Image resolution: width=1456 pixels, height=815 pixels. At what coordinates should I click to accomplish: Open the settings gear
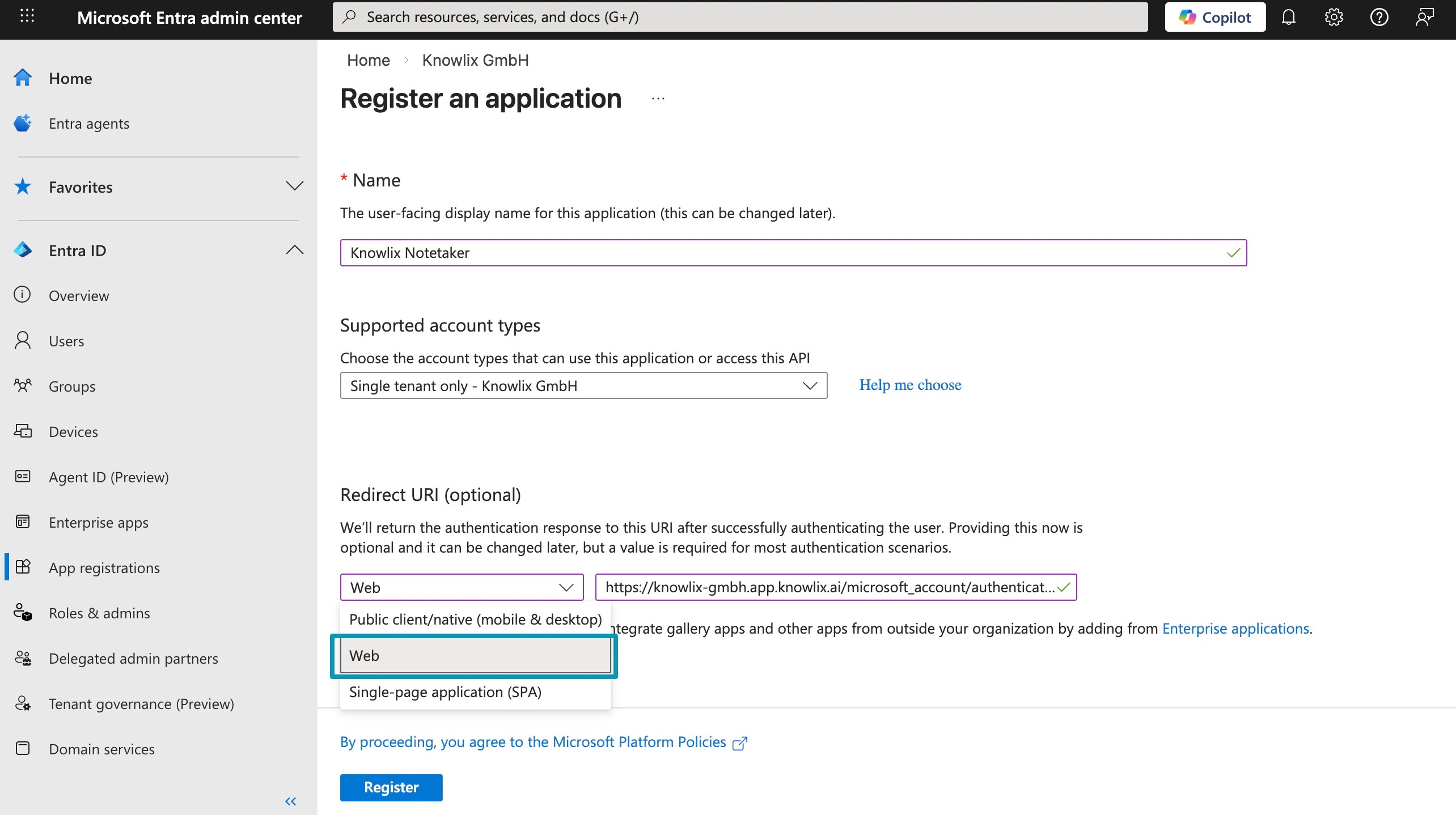pos(1334,16)
